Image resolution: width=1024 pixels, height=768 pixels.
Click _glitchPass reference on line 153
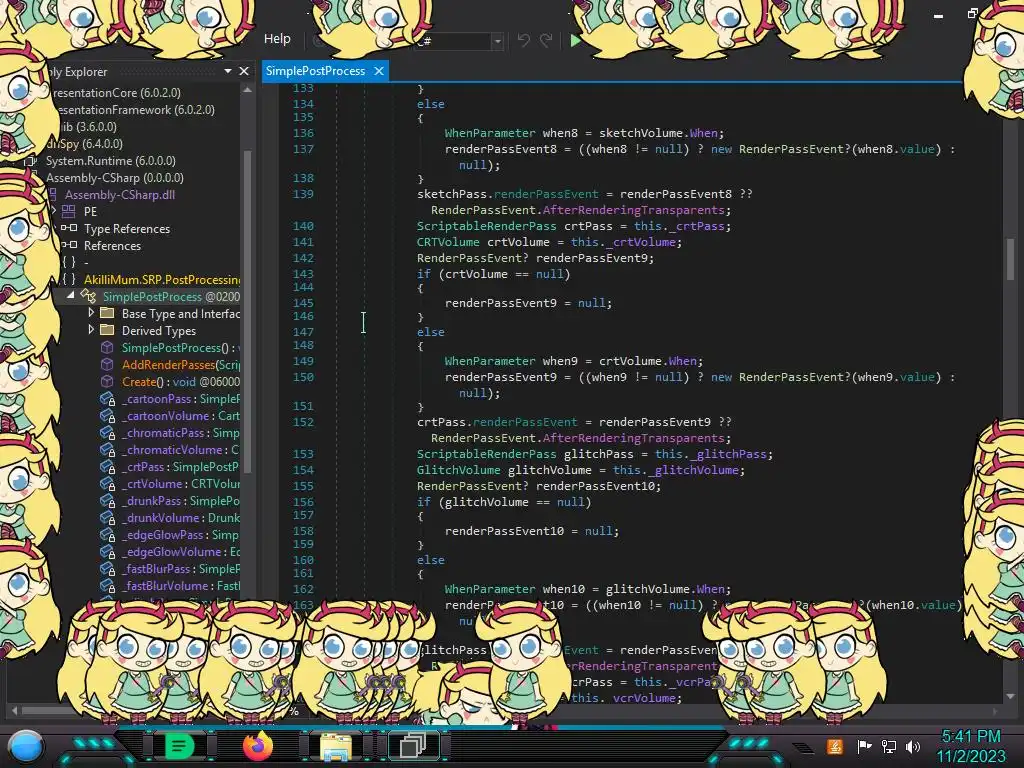[728, 454]
